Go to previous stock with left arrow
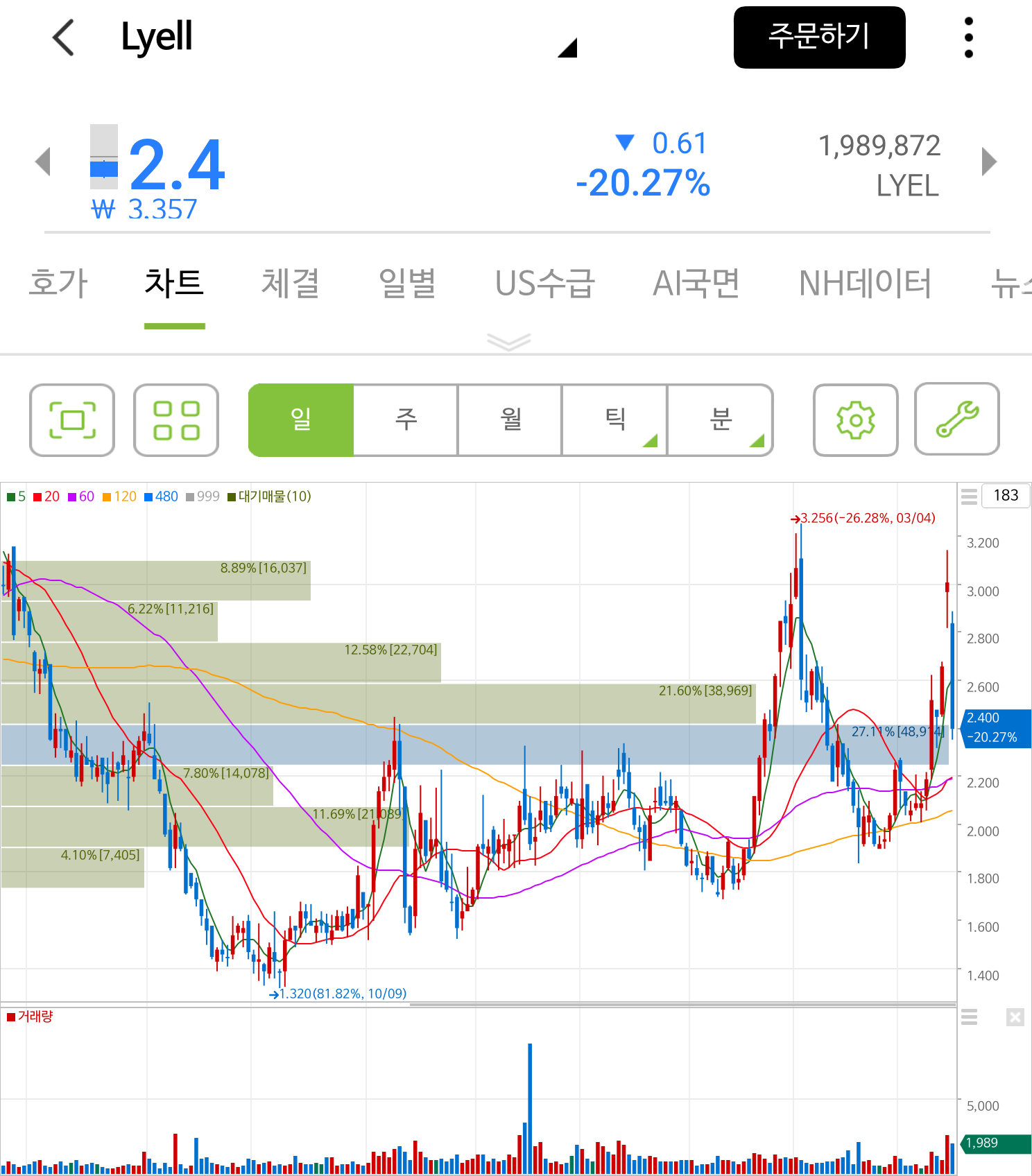This screenshot has width=1032, height=1176. 43,162
